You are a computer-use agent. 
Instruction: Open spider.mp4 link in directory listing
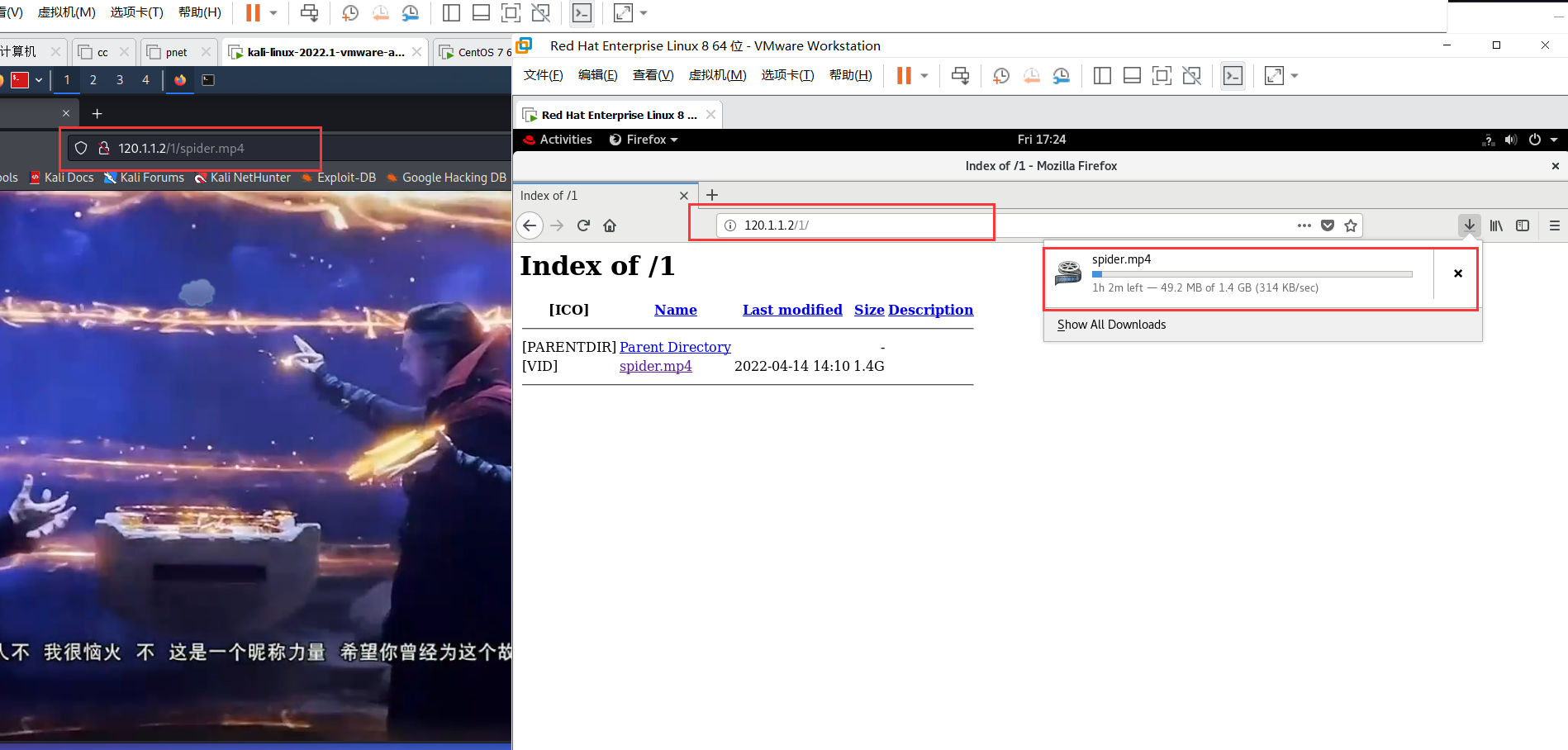pos(656,366)
